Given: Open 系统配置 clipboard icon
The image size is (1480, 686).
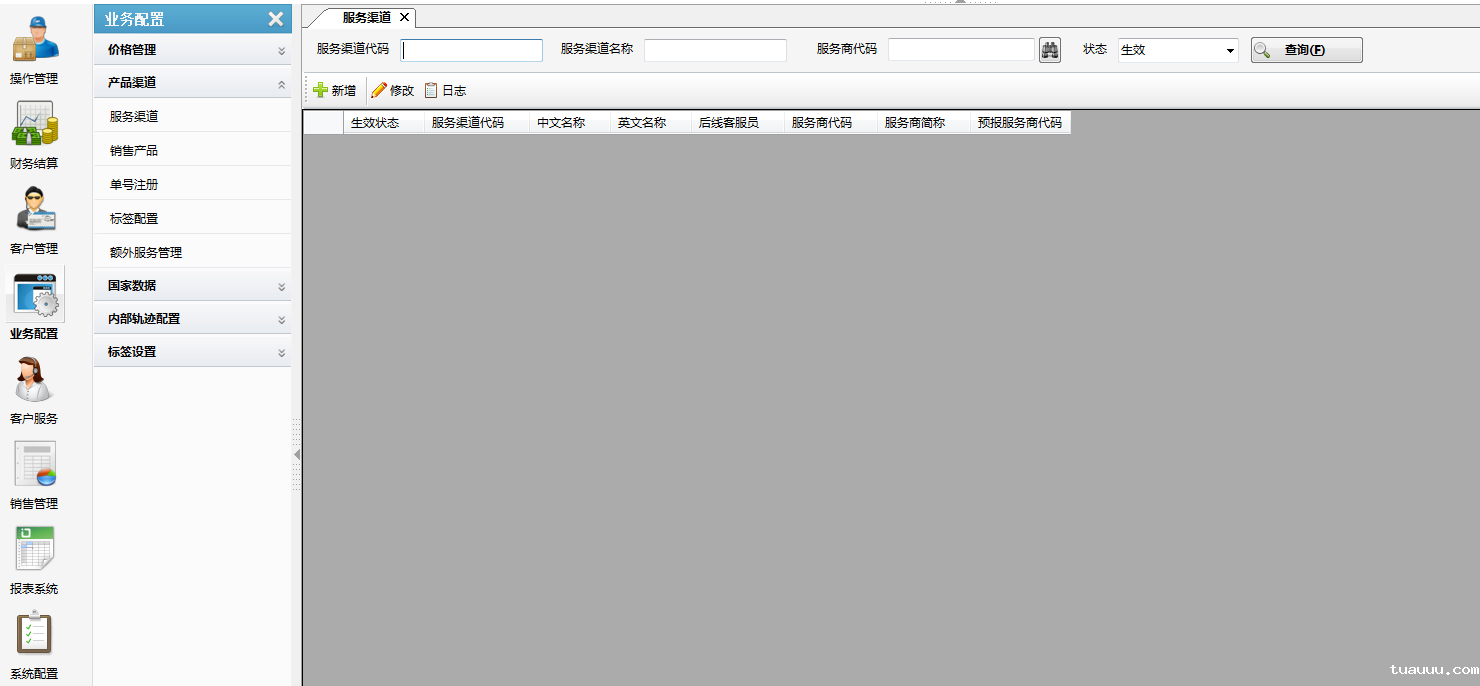Looking at the screenshot, I should point(34,635).
